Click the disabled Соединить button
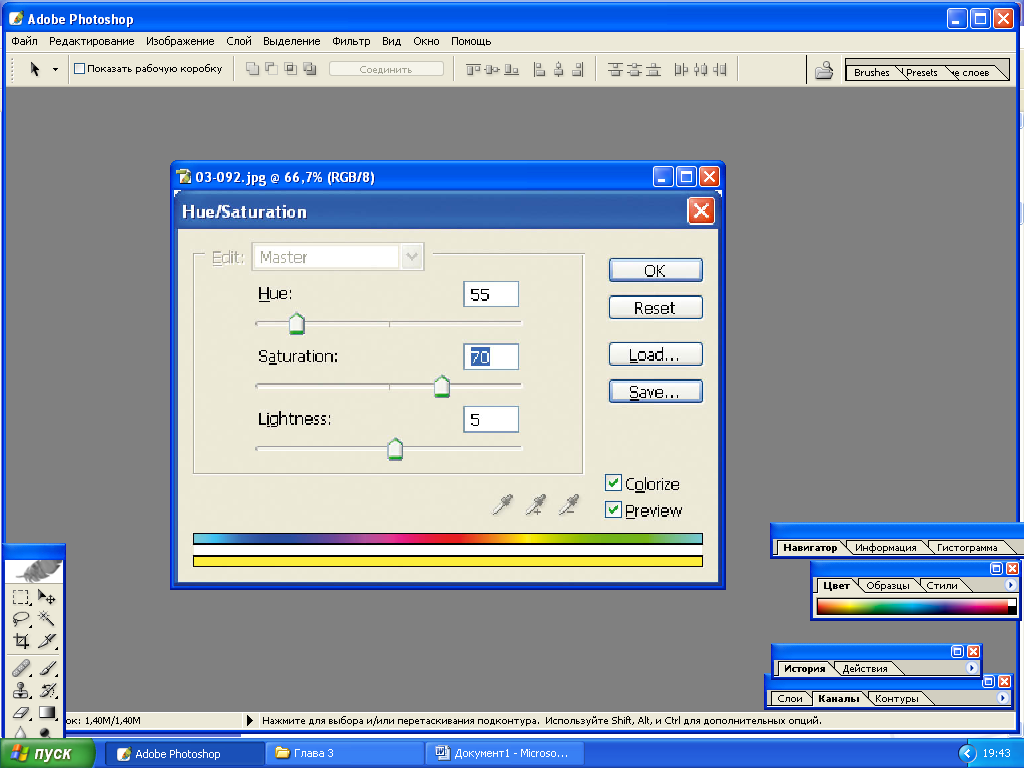The image size is (1024, 768). [386, 69]
